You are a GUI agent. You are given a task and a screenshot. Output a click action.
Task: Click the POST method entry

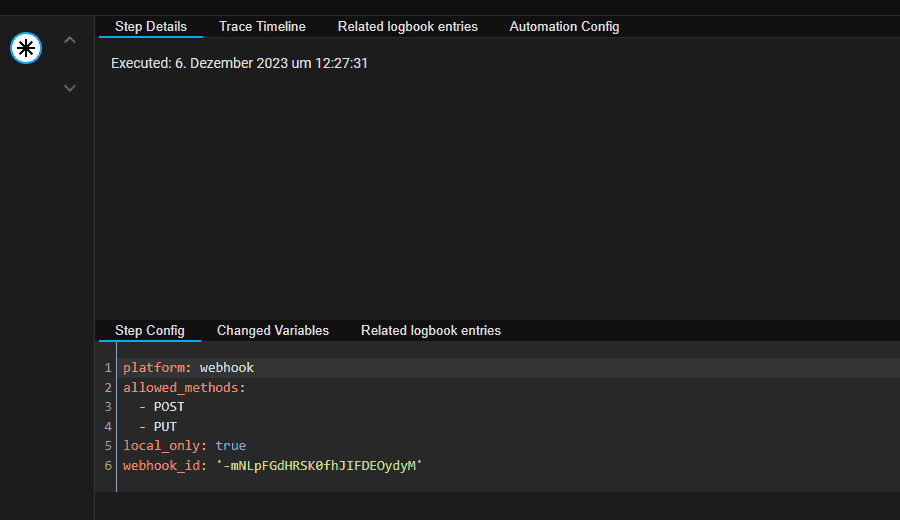169,407
